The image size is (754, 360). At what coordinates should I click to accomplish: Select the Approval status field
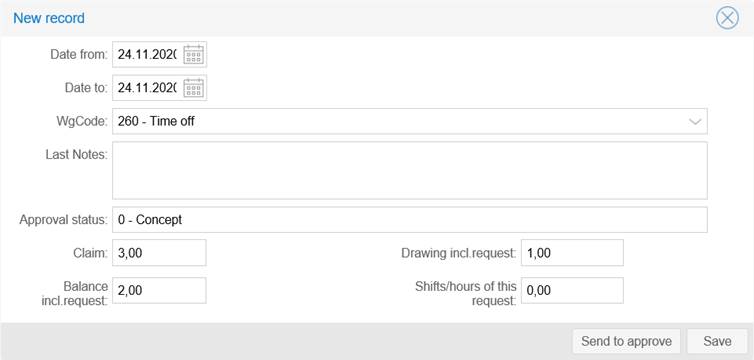coord(410,220)
